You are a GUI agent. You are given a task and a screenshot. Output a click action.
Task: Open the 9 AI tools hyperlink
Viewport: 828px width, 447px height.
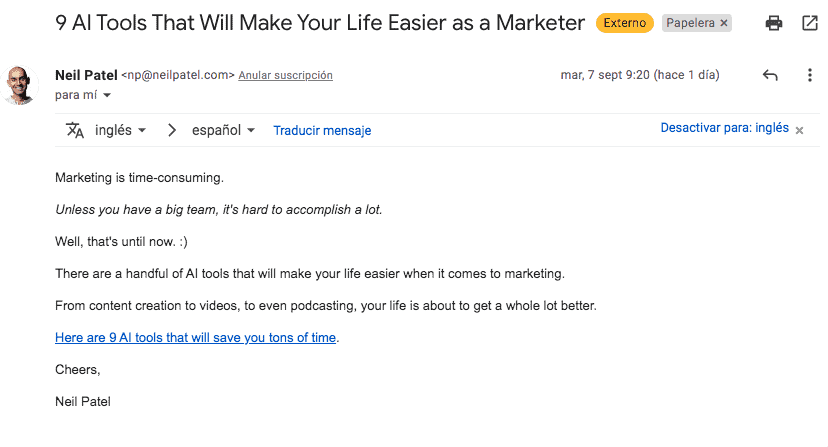(x=195, y=338)
